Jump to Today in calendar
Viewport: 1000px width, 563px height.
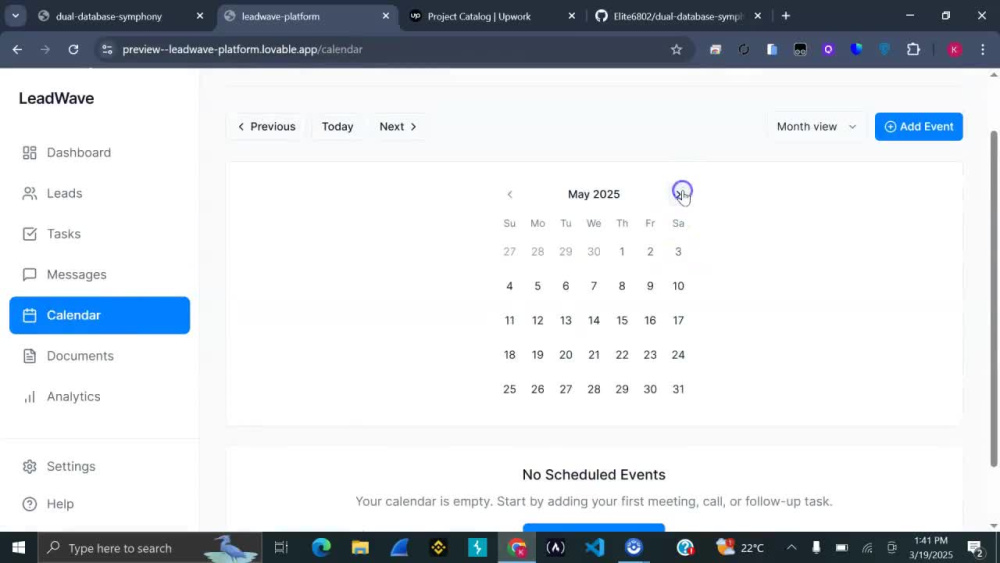pyautogui.click(x=337, y=126)
